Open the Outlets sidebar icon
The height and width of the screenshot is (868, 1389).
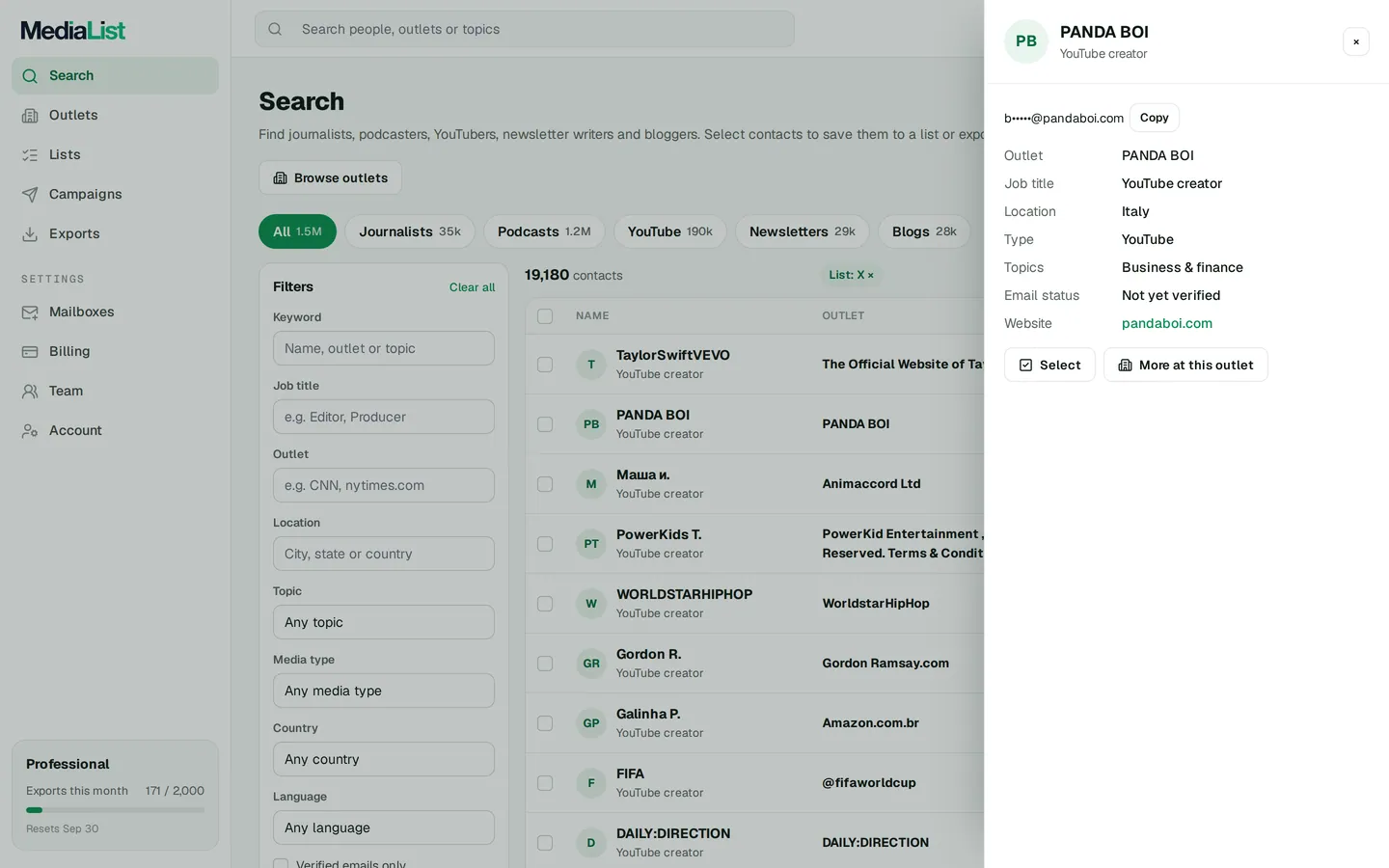click(x=30, y=115)
